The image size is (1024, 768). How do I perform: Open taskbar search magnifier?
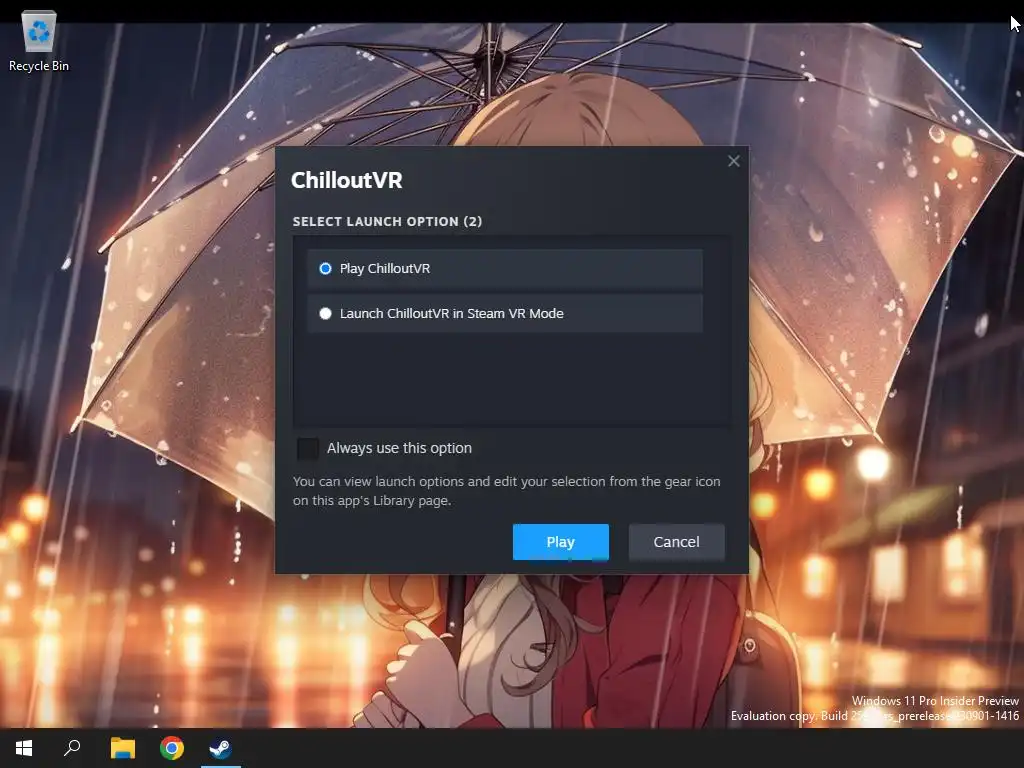(72, 748)
